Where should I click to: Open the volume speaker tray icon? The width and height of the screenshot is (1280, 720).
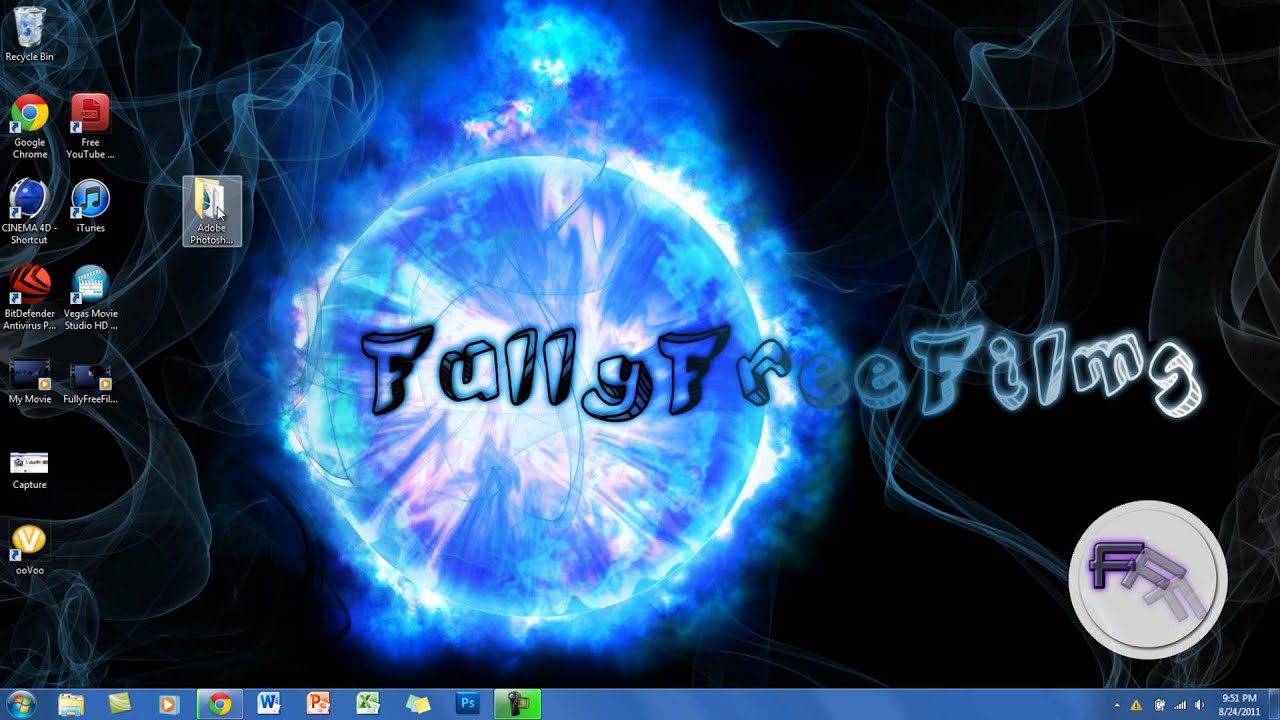point(1198,705)
